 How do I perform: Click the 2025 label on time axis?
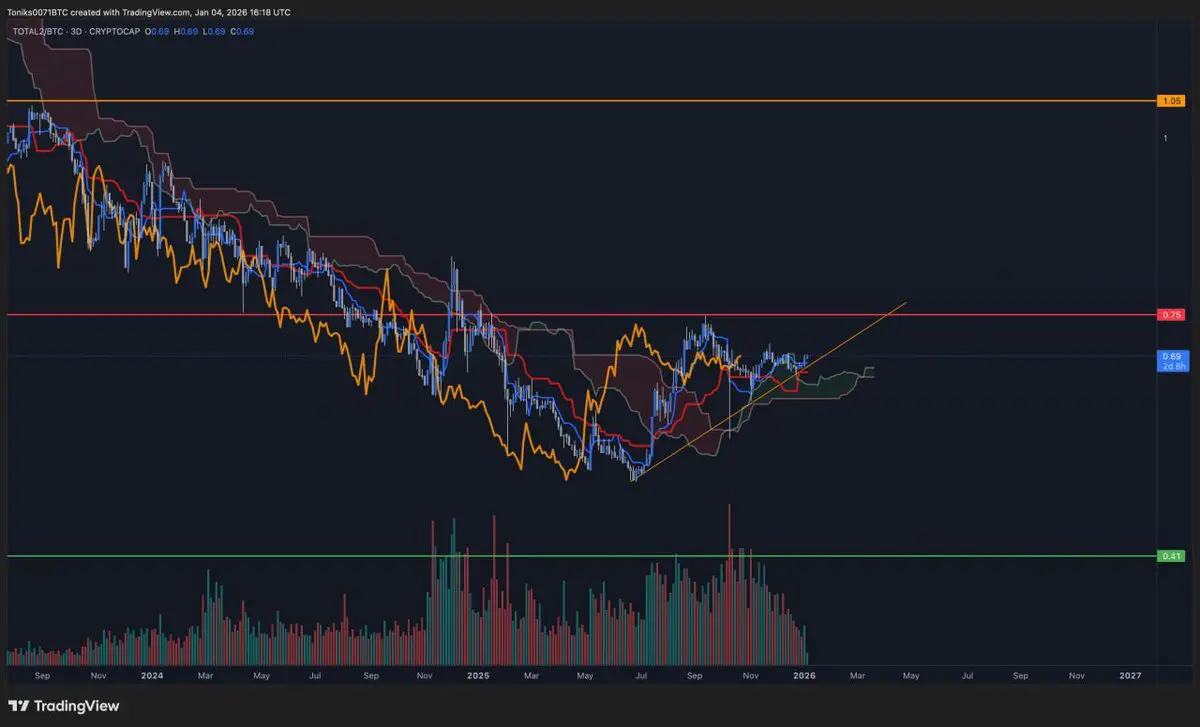click(x=478, y=675)
